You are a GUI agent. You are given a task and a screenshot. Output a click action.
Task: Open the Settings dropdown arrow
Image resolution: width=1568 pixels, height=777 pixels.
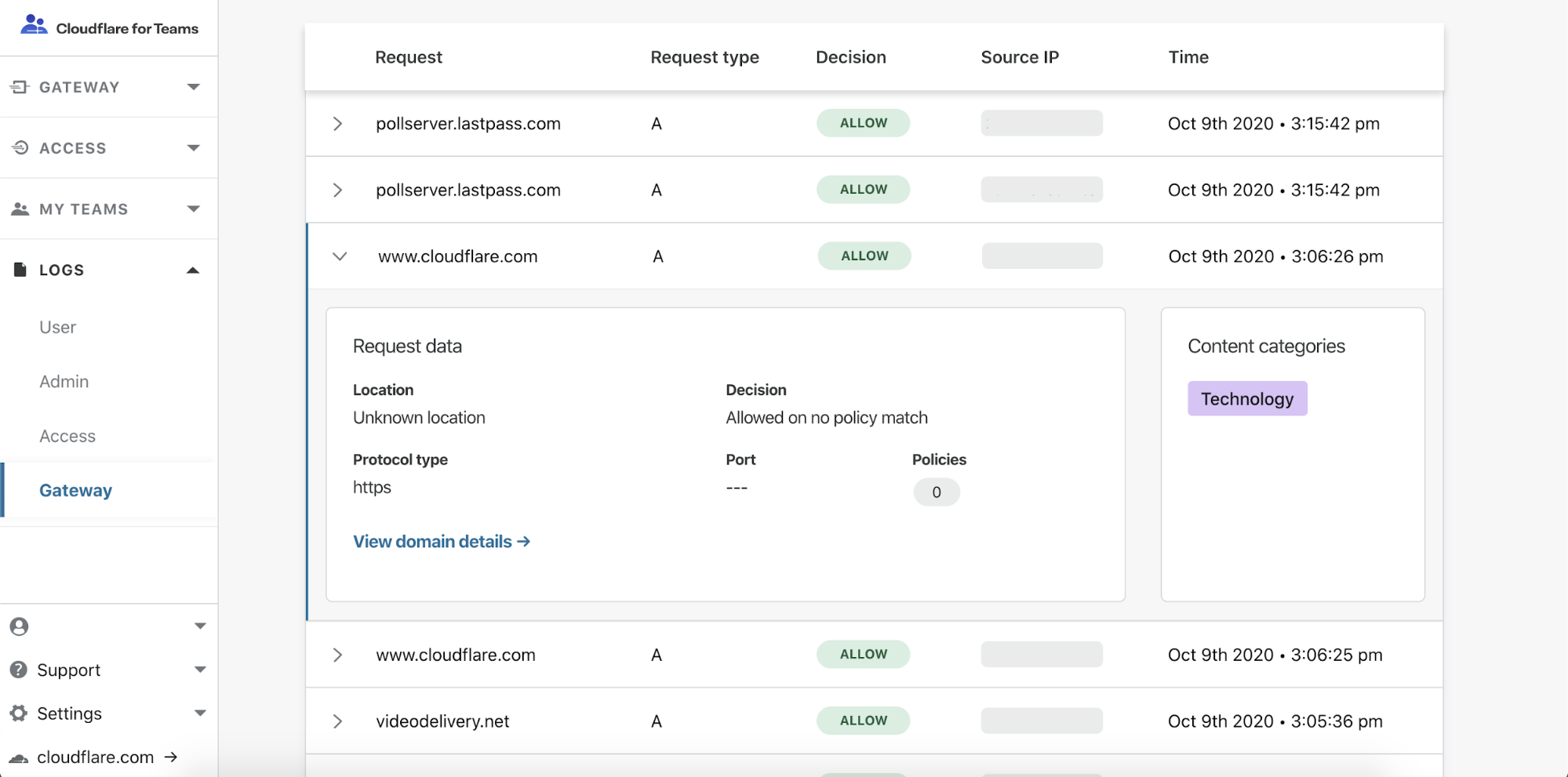(x=200, y=713)
